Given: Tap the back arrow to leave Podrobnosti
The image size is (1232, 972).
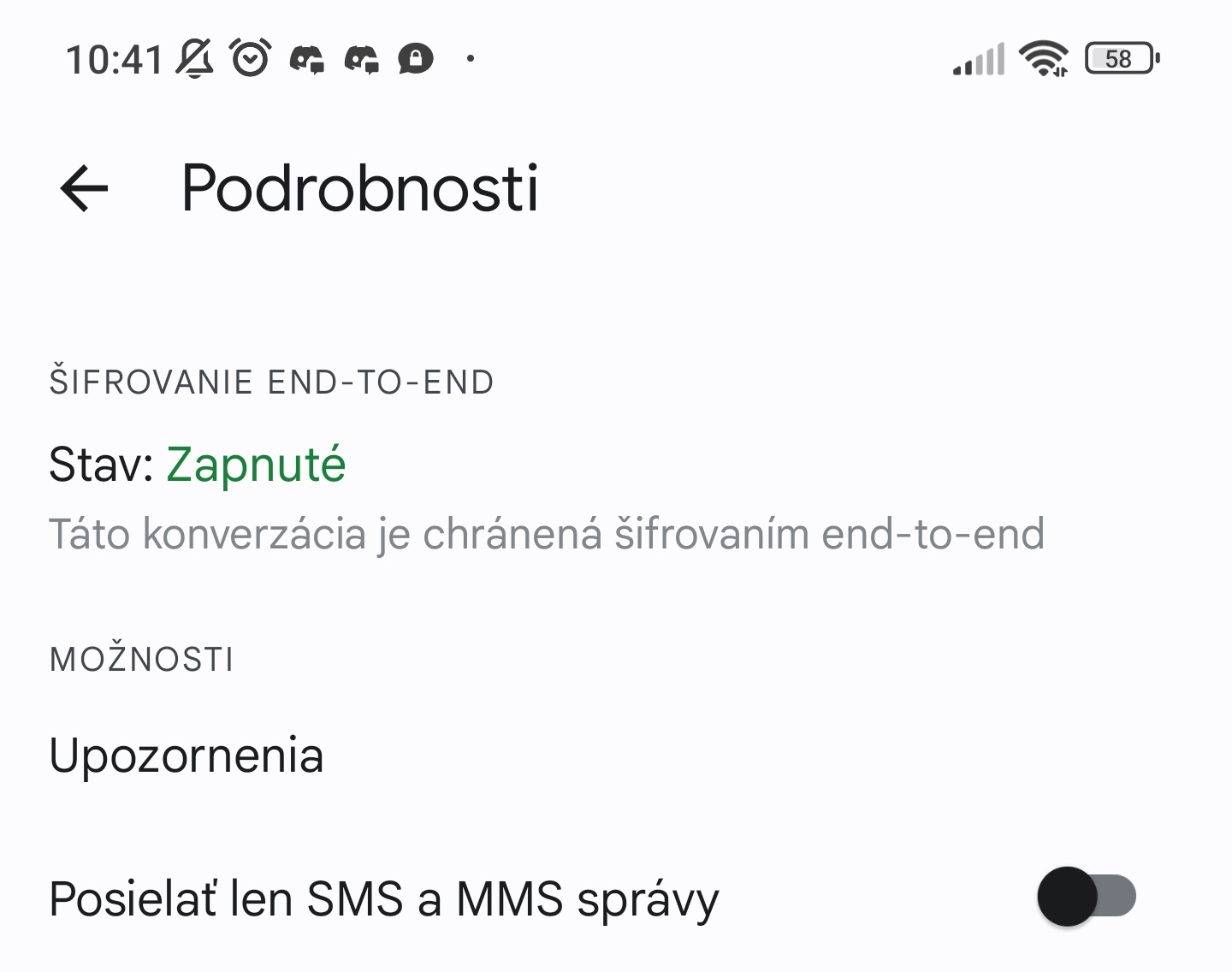Looking at the screenshot, I should pyautogui.click(x=84, y=188).
